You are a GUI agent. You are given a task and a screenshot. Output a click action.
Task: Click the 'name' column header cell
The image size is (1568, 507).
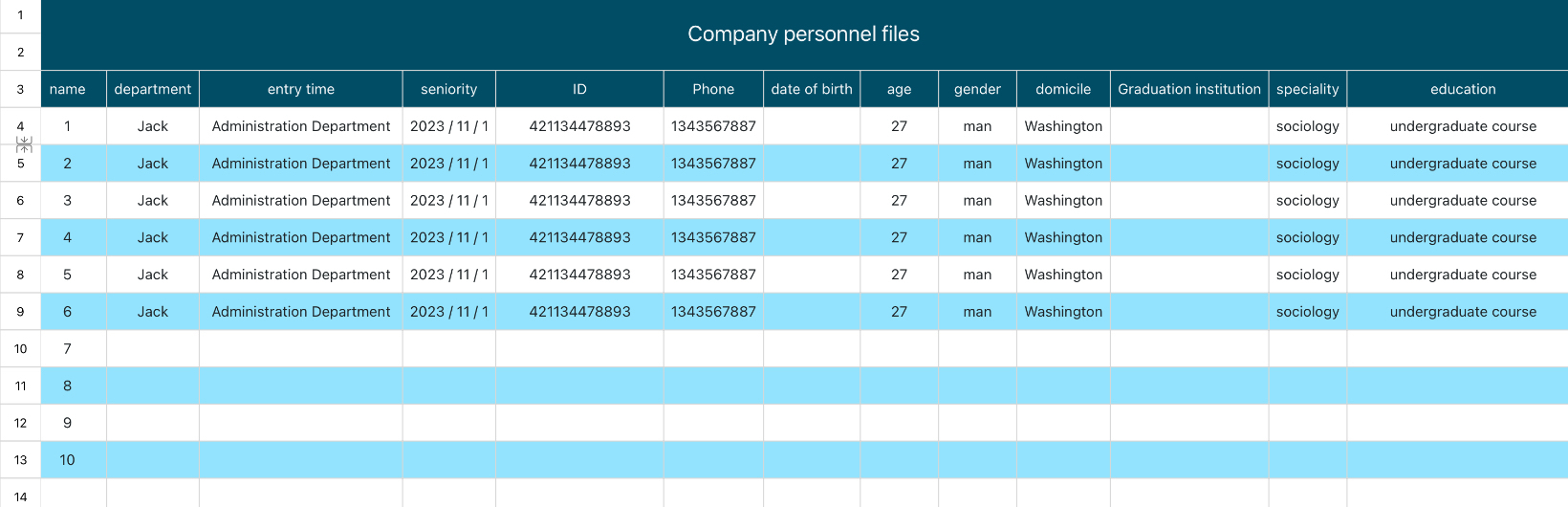point(74,89)
